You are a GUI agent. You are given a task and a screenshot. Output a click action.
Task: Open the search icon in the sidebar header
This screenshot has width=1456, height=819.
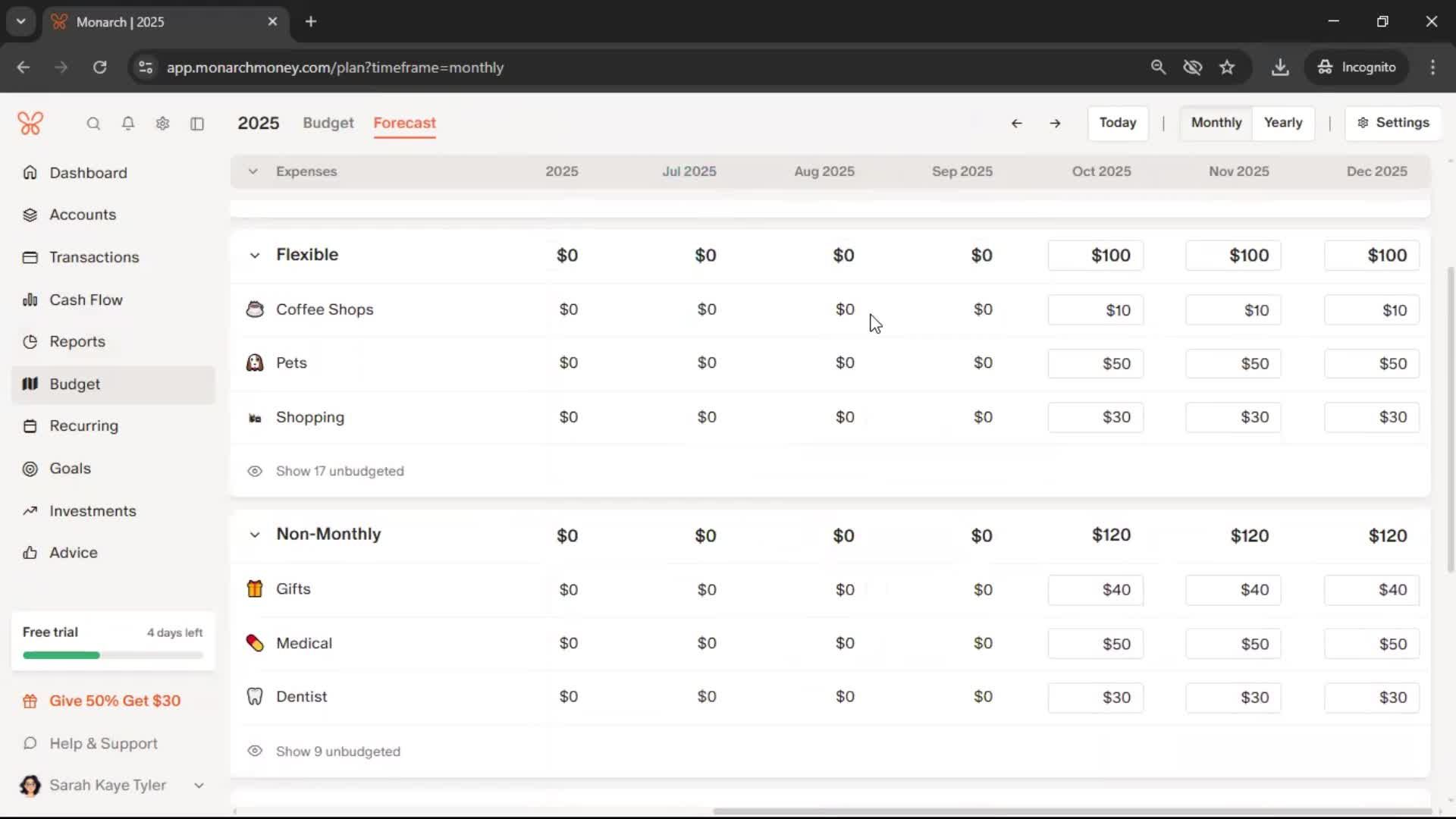point(93,124)
